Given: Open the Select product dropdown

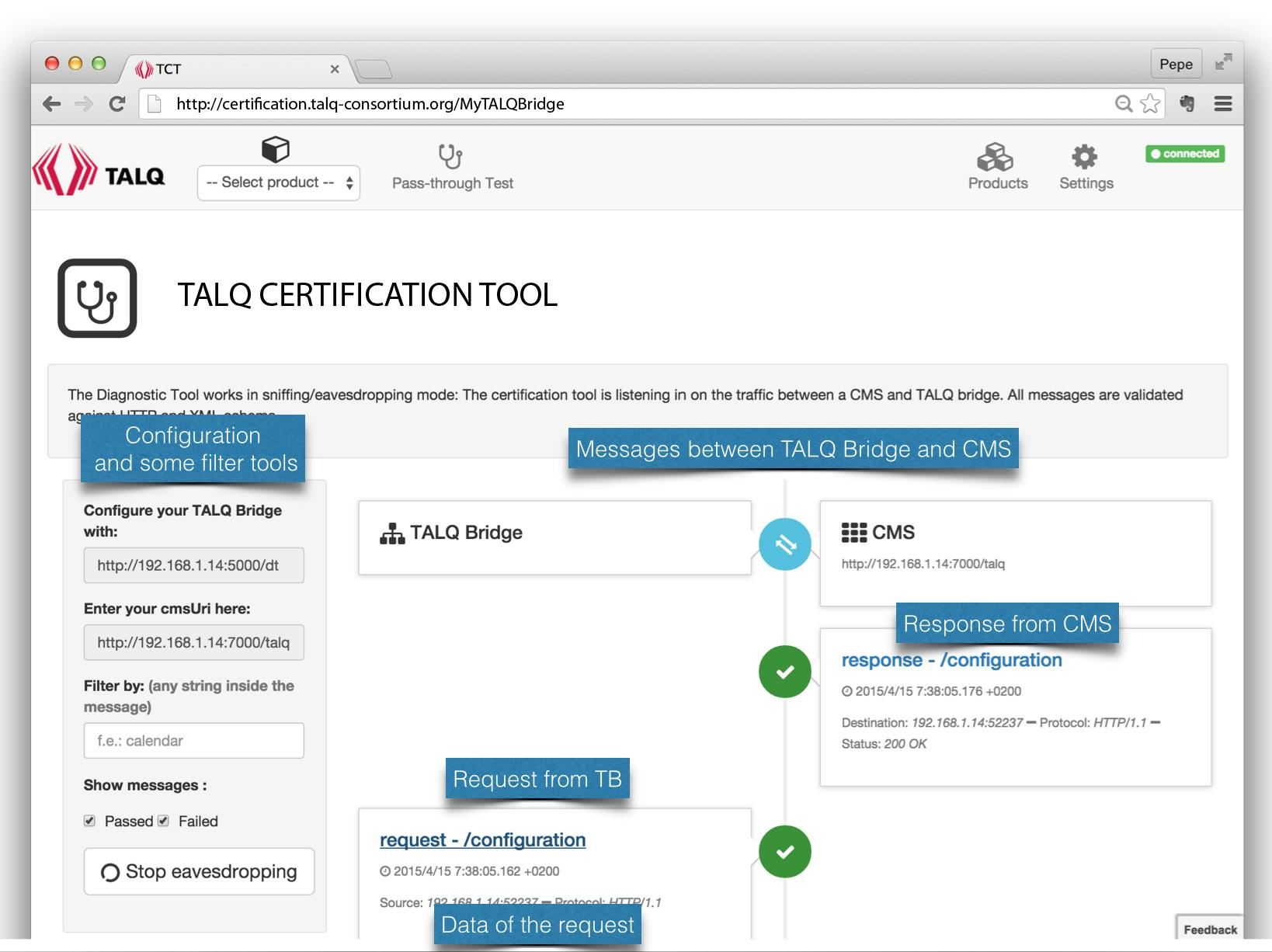Looking at the screenshot, I should 277,182.
